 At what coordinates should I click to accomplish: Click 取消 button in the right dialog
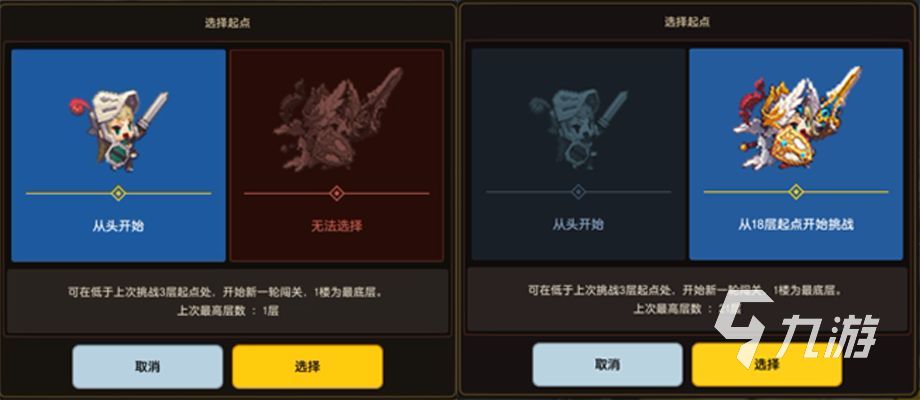[x=607, y=365]
